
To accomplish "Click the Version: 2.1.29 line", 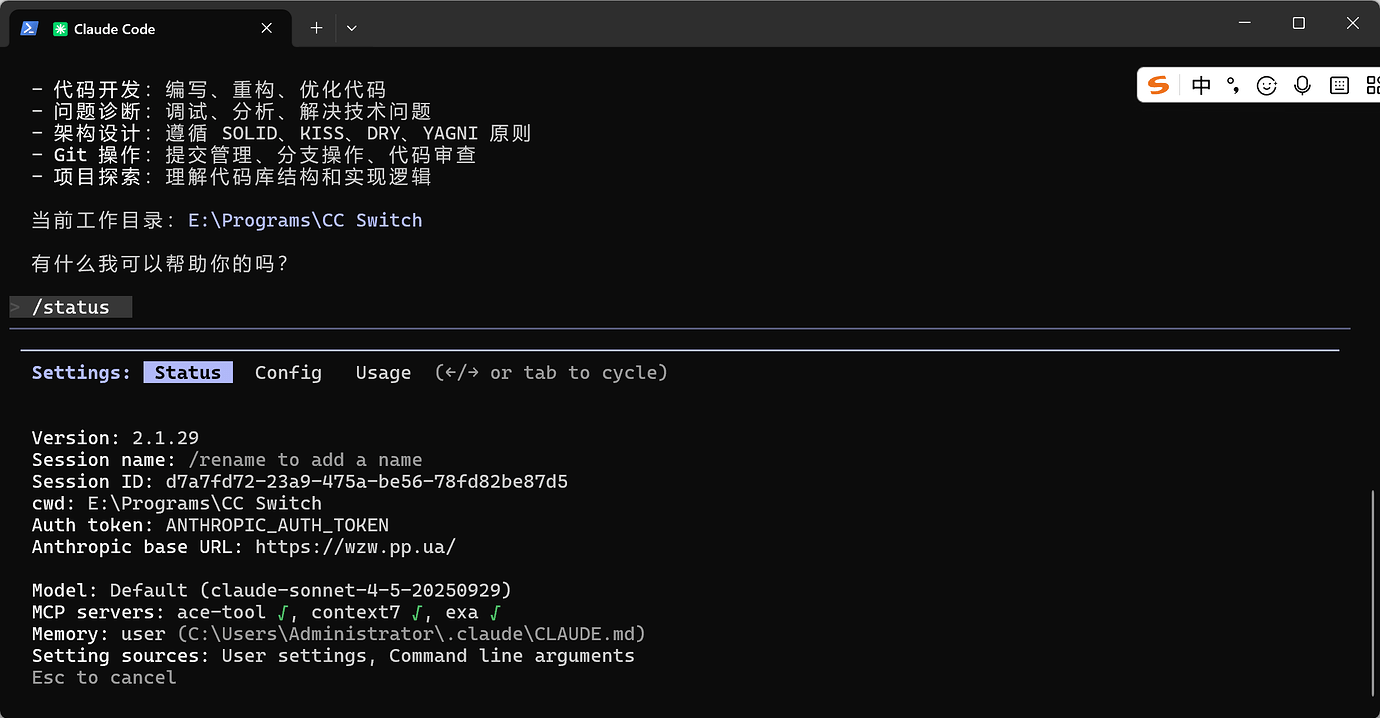I will click(115, 438).
